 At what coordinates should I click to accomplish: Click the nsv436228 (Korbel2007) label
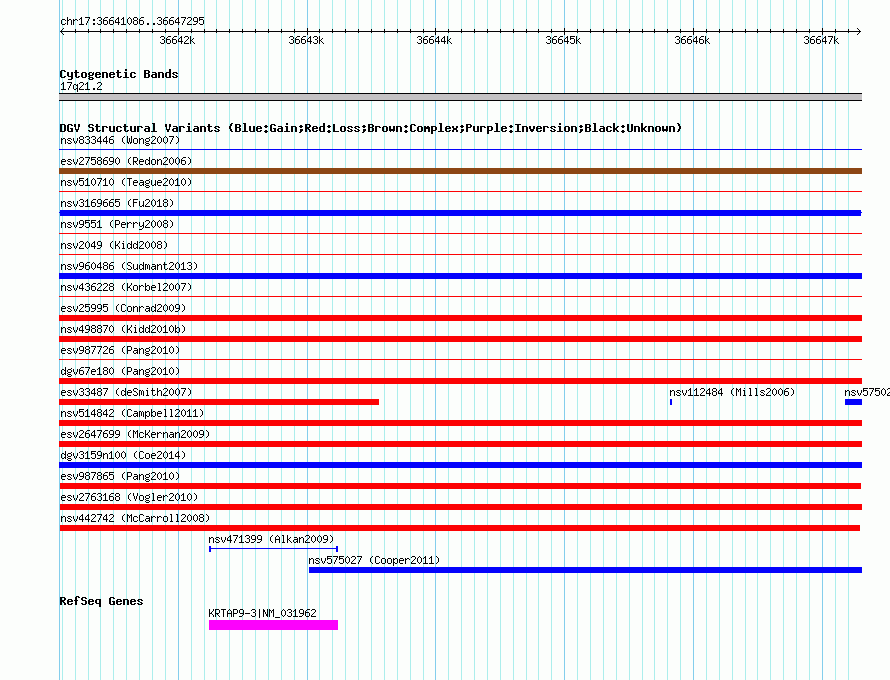point(126,287)
